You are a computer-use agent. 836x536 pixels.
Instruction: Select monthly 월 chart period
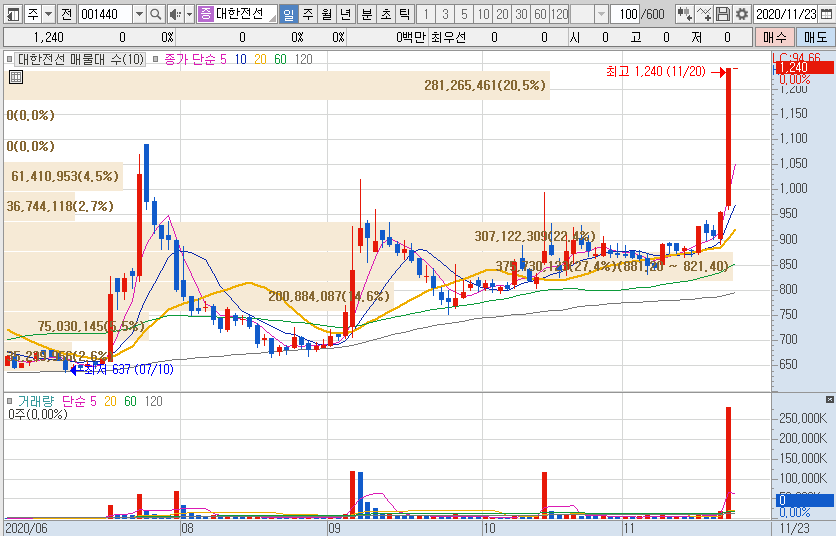pyautogui.click(x=326, y=14)
